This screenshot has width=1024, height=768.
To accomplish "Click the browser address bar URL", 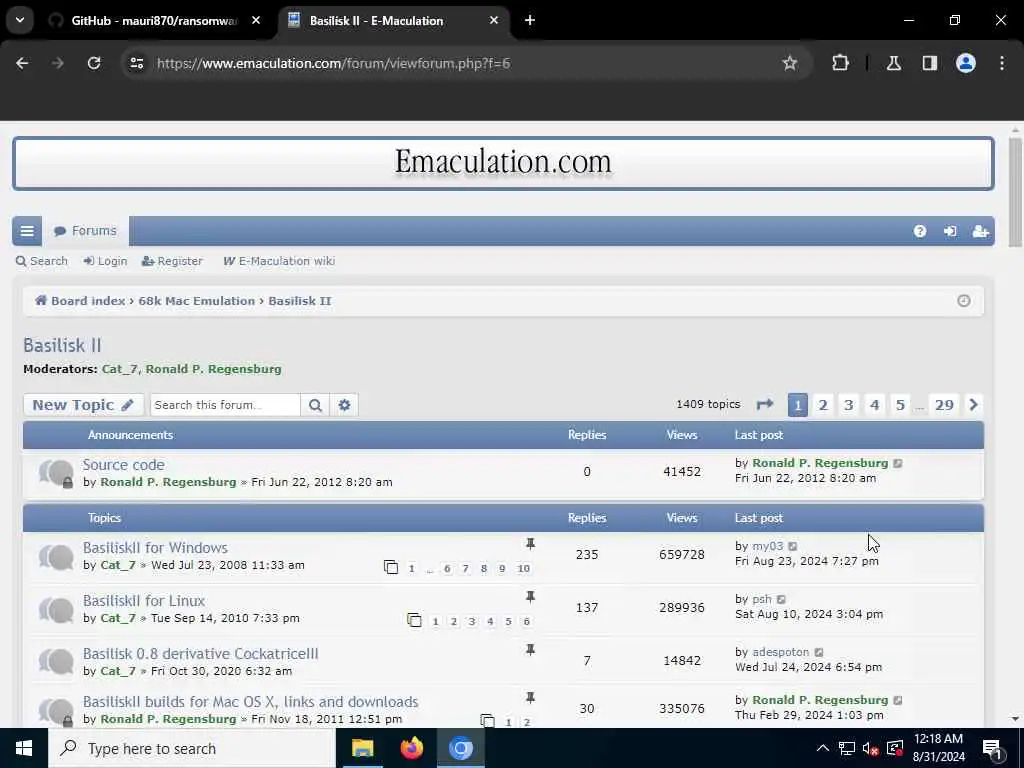I will pos(333,63).
